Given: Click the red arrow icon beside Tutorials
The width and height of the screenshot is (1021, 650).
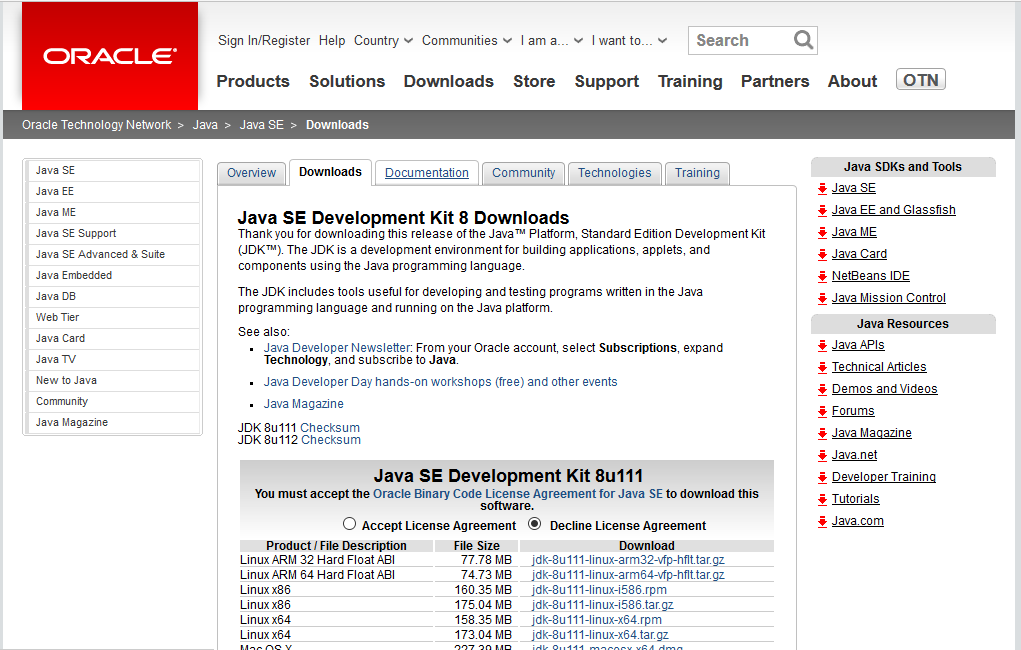Looking at the screenshot, I should pyautogui.click(x=822, y=500).
